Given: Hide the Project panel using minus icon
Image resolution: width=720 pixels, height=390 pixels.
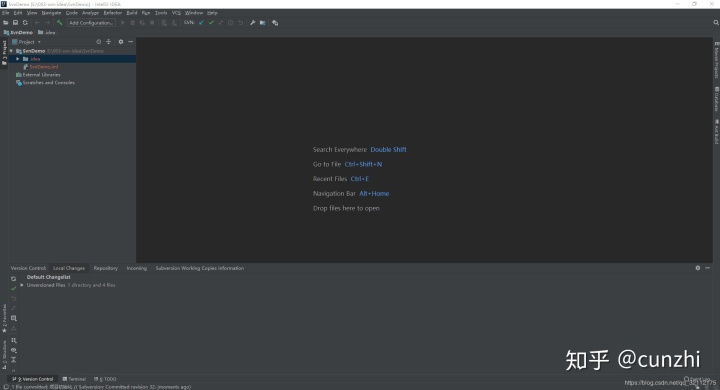Looking at the screenshot, I should [131, 42].
